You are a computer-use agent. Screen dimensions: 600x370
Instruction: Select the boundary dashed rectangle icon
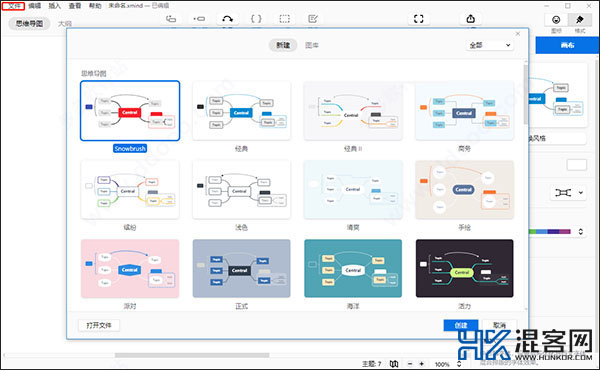point(284,19)
